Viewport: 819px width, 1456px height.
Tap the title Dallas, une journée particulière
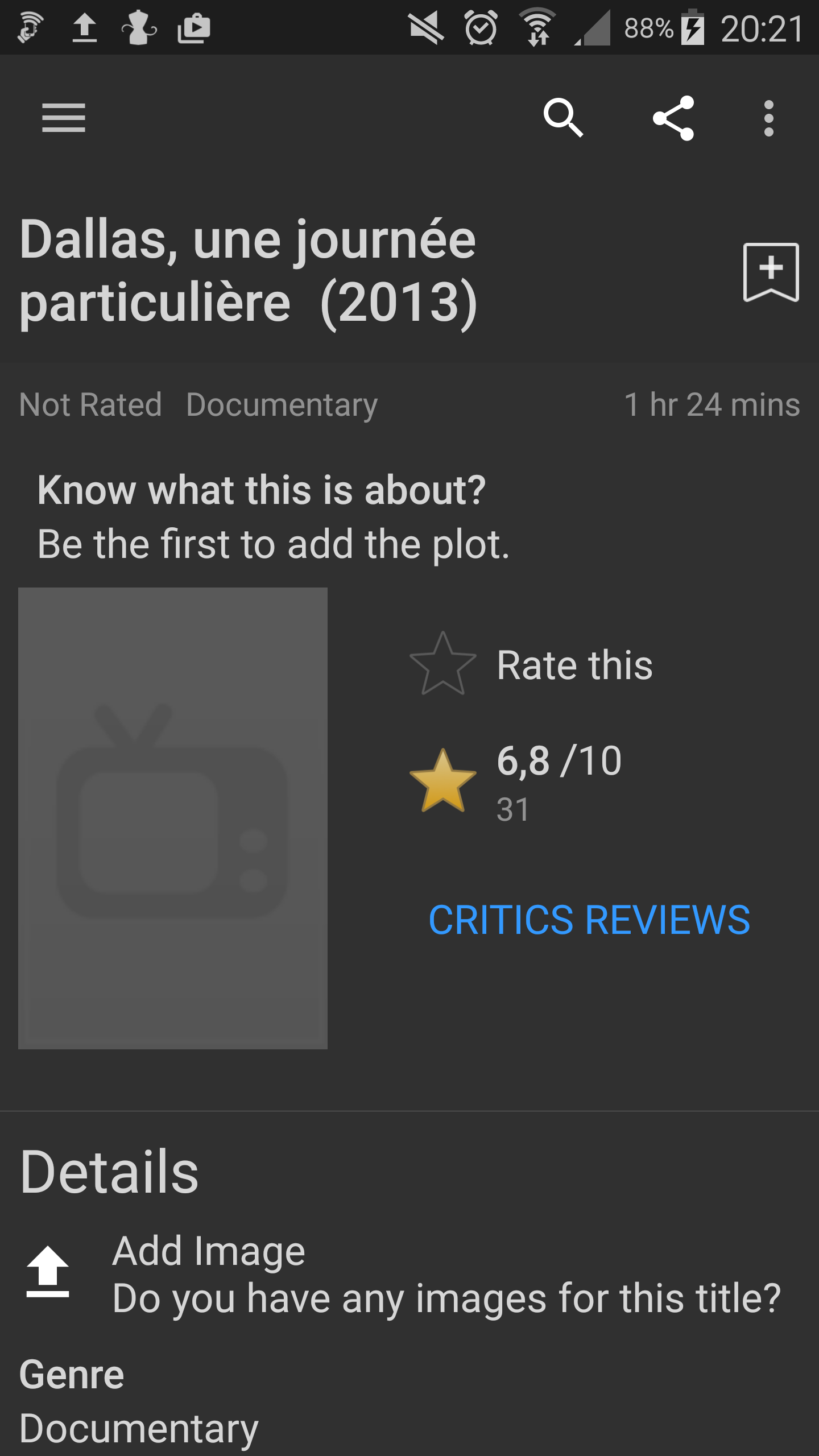pos(248,271)
